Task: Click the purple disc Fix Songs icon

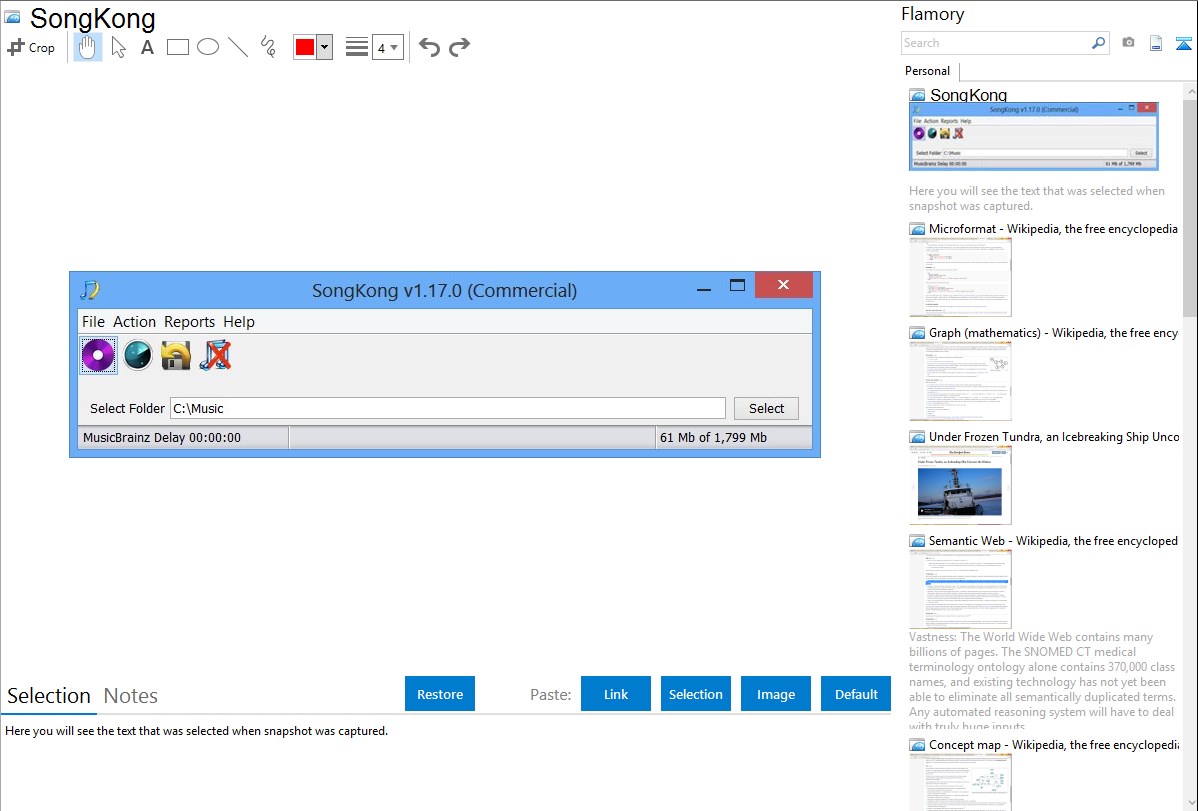Action: [99, 355]
